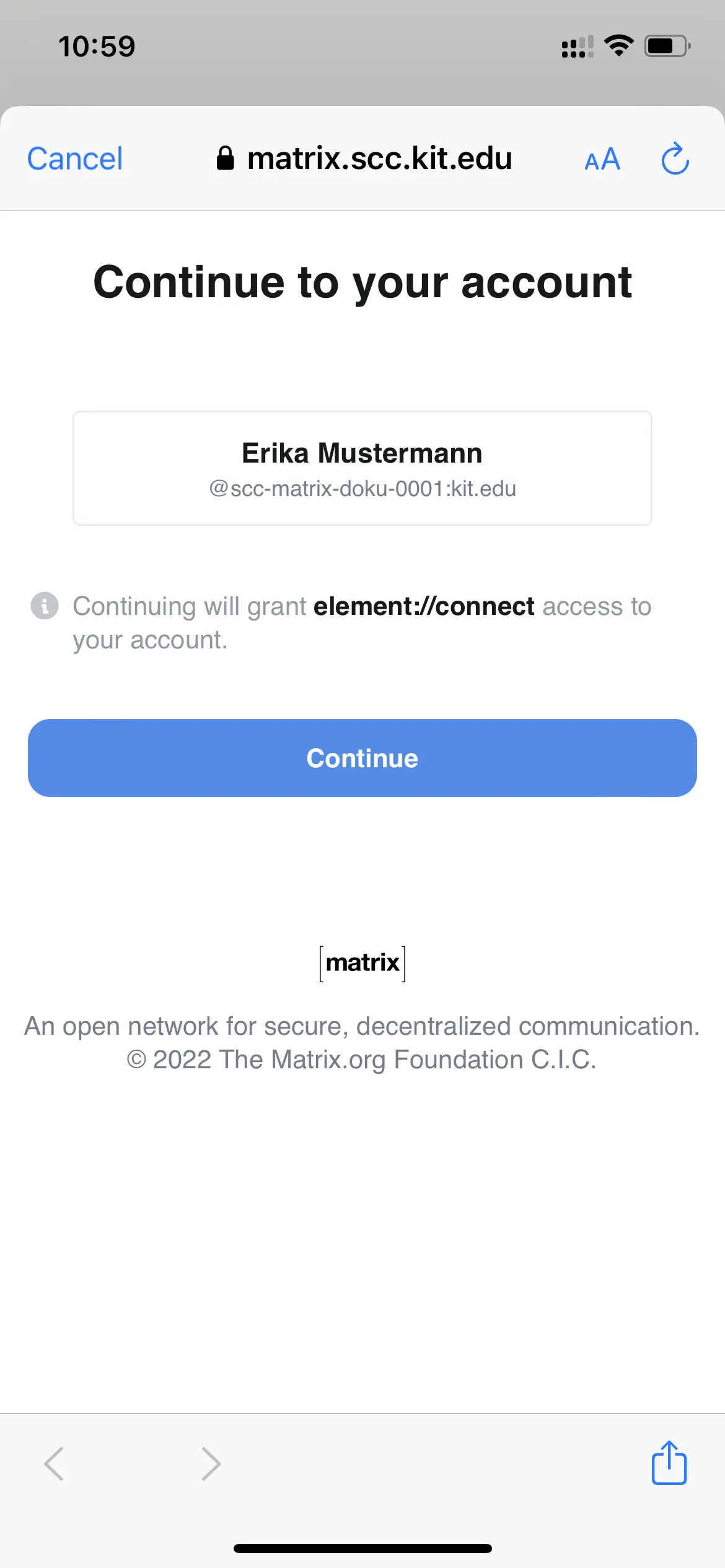
Task: Tap the home indicator bar
Action: tap(362, 1548)
